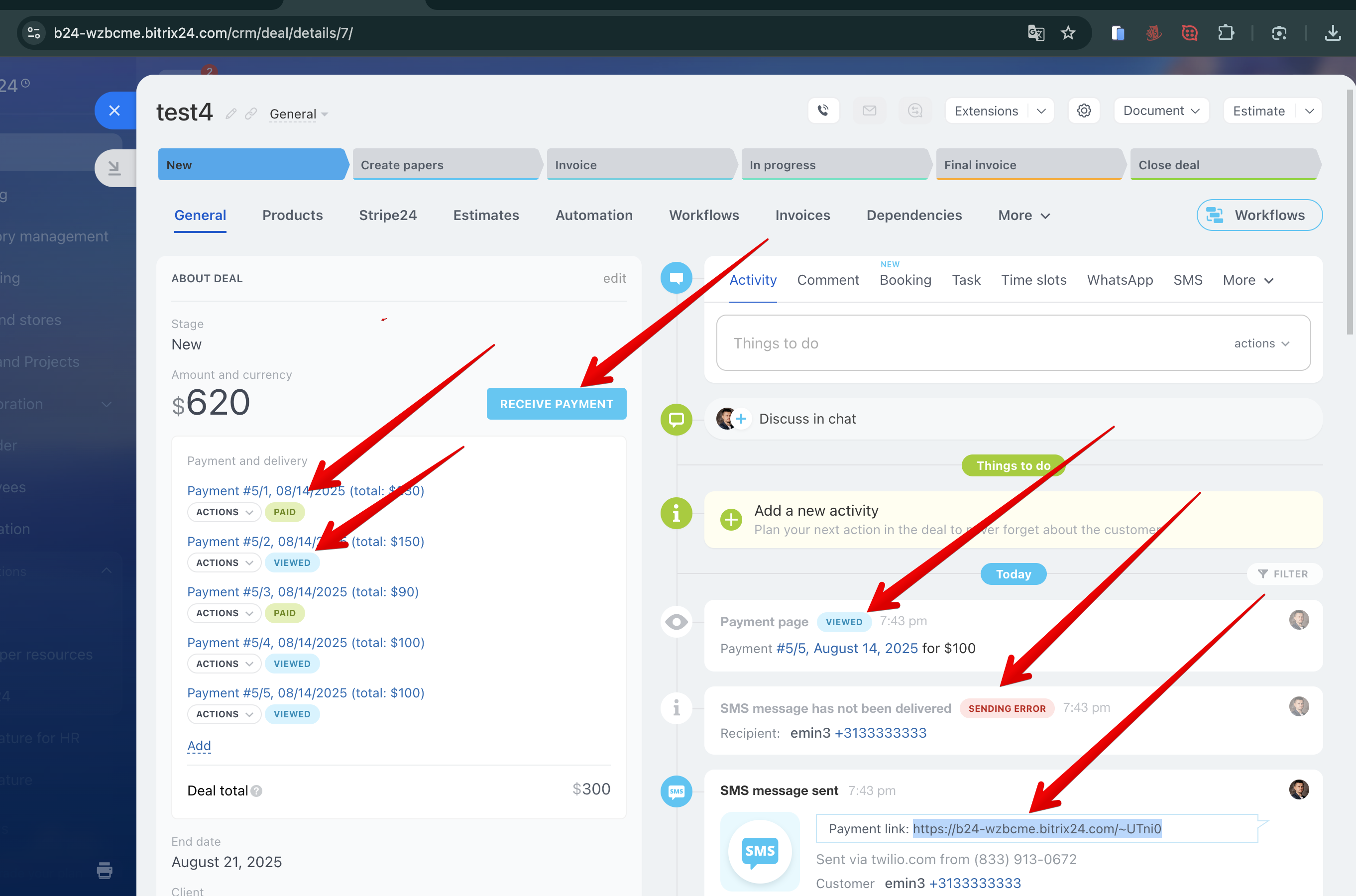Click the printer icon in sidebar
This screenshot has height=896, width=1356.
coord(105,870)
